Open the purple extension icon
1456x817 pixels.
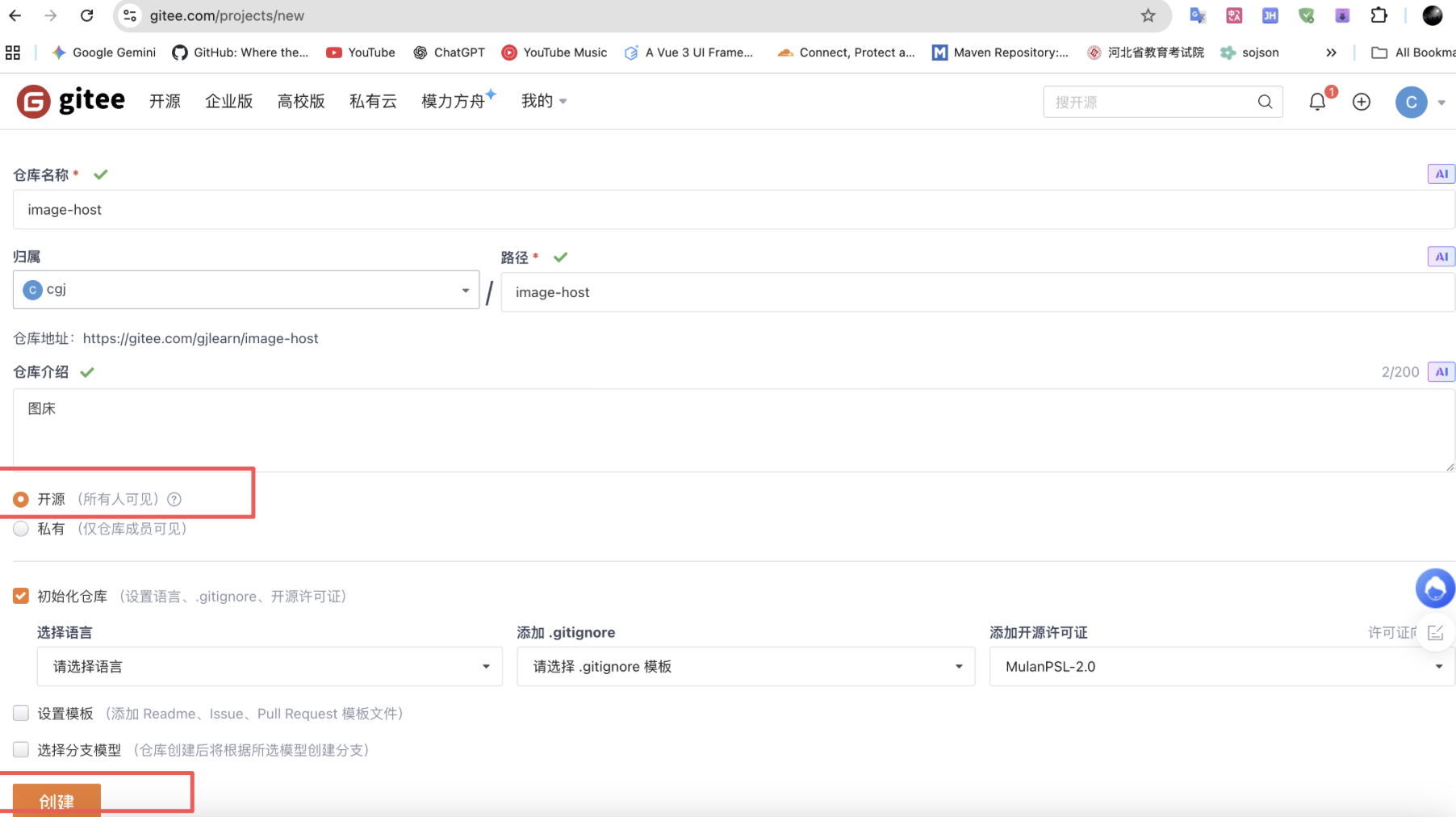[x=1342, y=15]
